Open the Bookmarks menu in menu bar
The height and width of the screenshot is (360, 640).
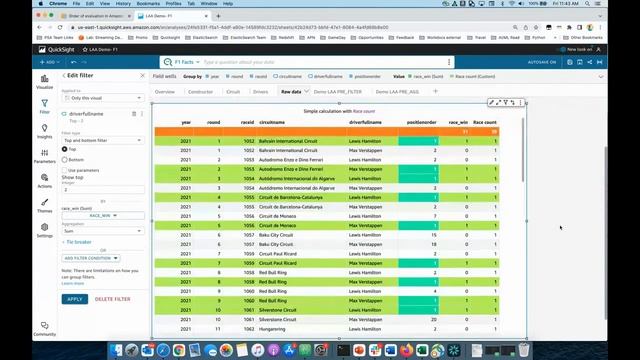pyautogui.click(x=148, y=4)
